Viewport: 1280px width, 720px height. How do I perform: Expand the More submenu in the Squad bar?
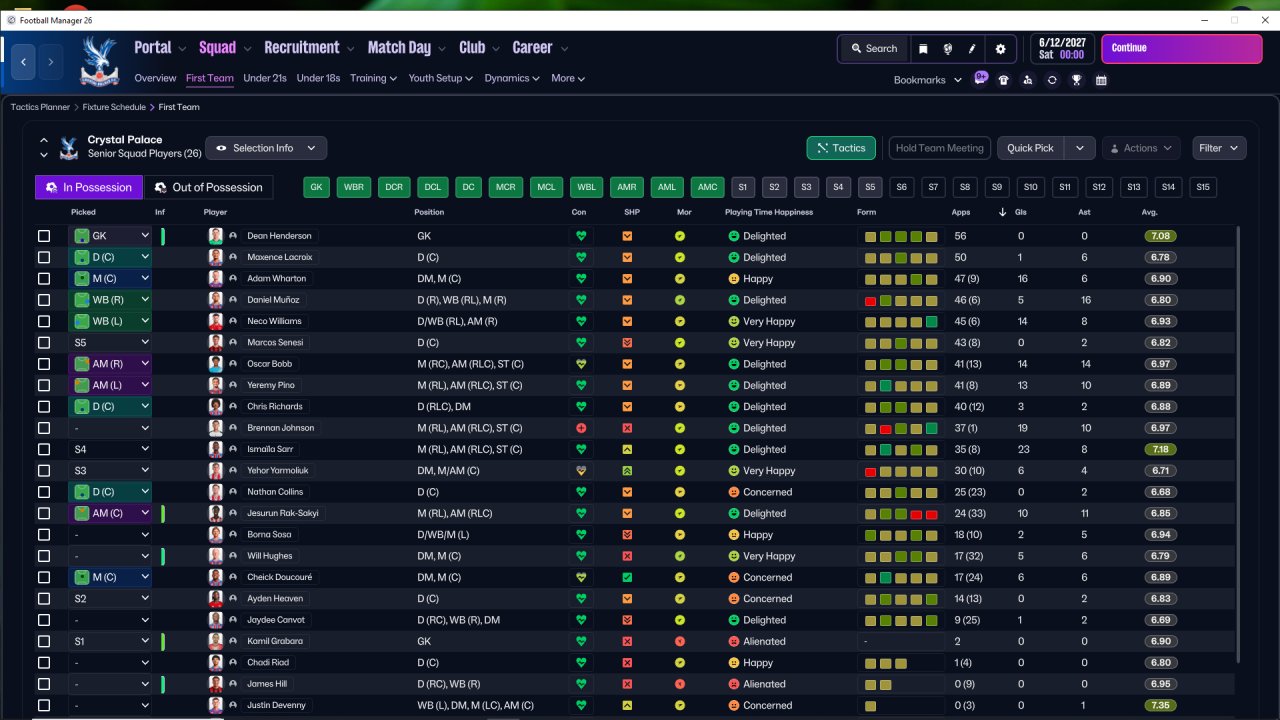click(568, 78)
